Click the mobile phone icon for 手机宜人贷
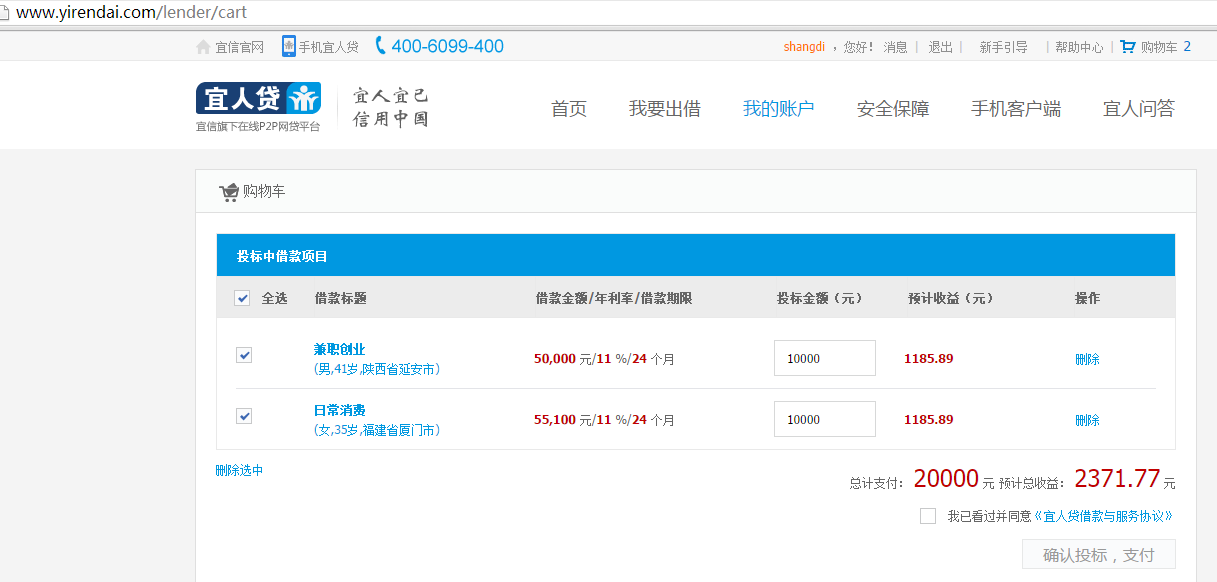The height and width of the screenshot is (582, 1217). [x=289, y=46]
